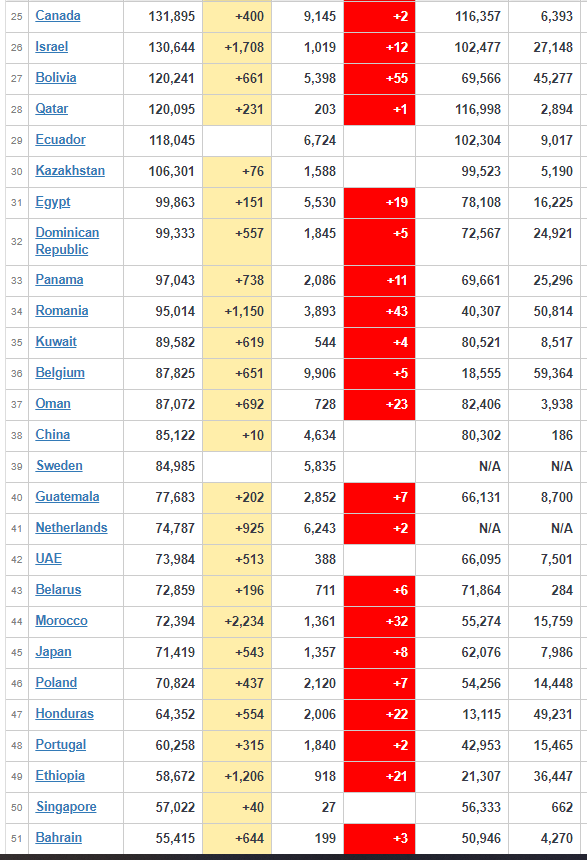This screenshot has height=860, width=587.
Task: Click the Morocco link
Action: (x=61, y=621)
